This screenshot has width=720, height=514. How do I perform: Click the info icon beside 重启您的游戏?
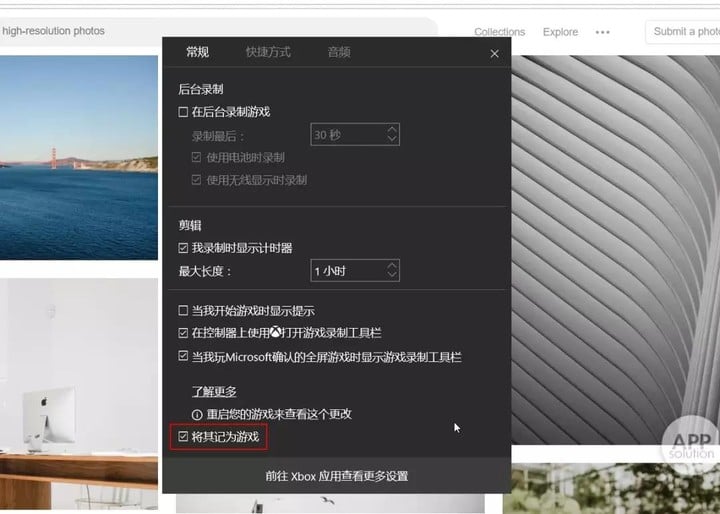click(197, 414)
